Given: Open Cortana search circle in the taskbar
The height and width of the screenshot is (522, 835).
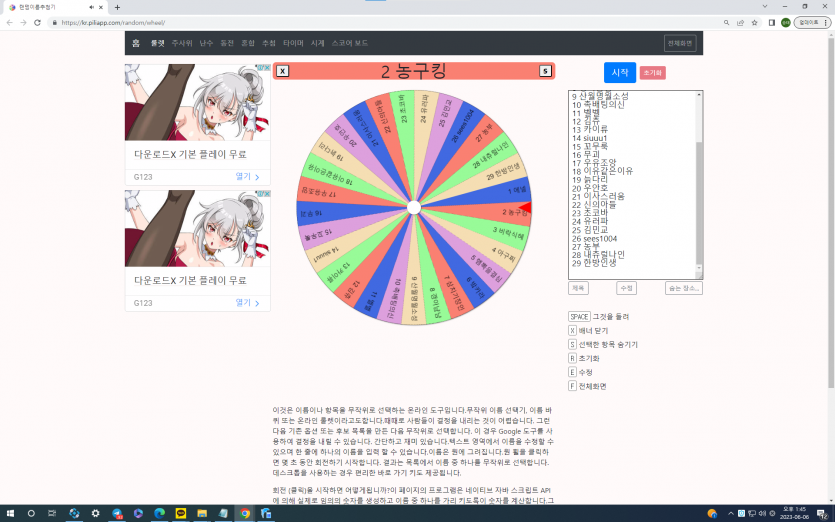Looking at the screenshot, I should [31, 513].
